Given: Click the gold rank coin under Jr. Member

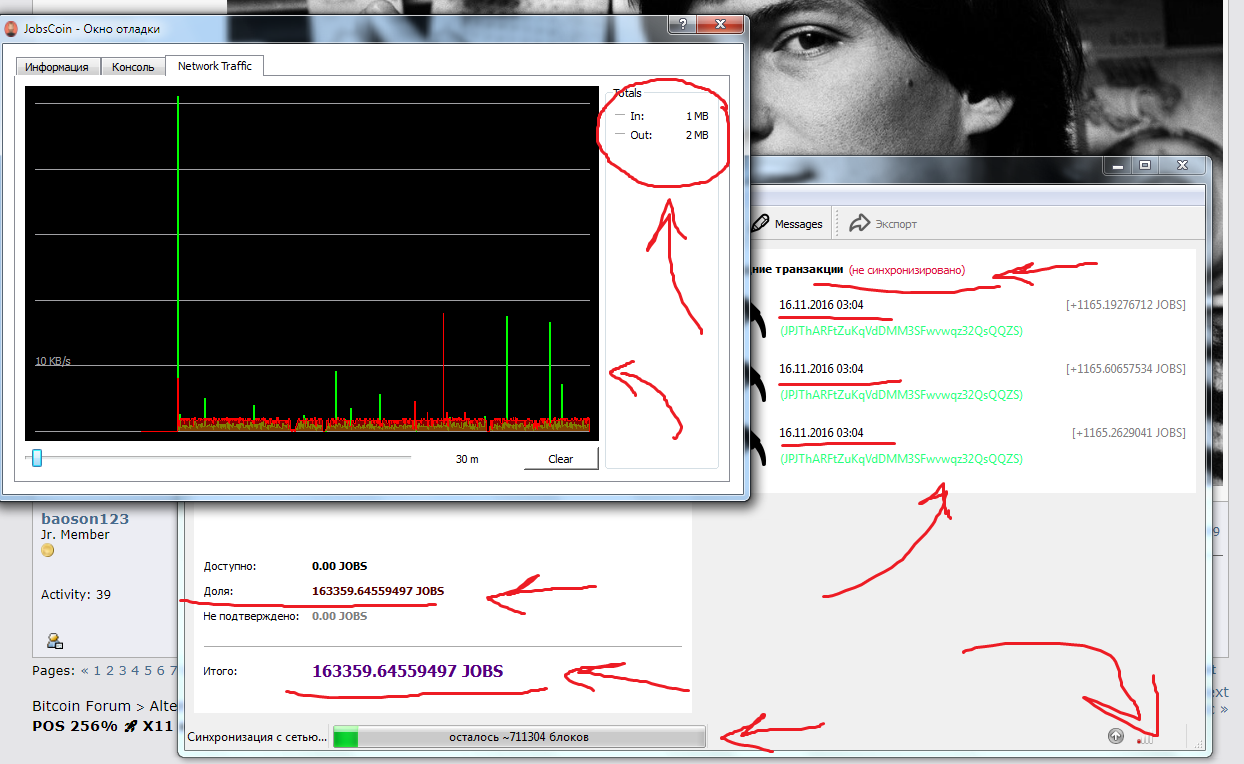Looking at the screenshot, I should coord(47,550).
